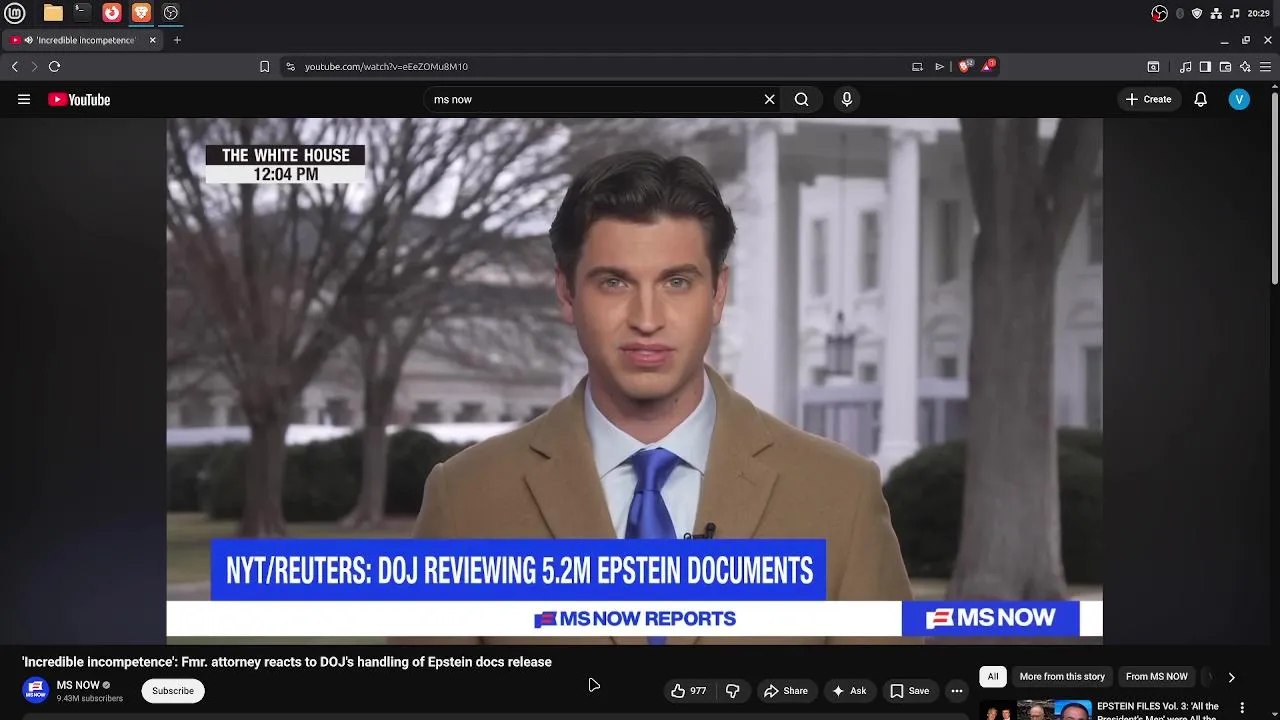
Task: Open Leo AI sparkle icon
Action: (1245, 66)
